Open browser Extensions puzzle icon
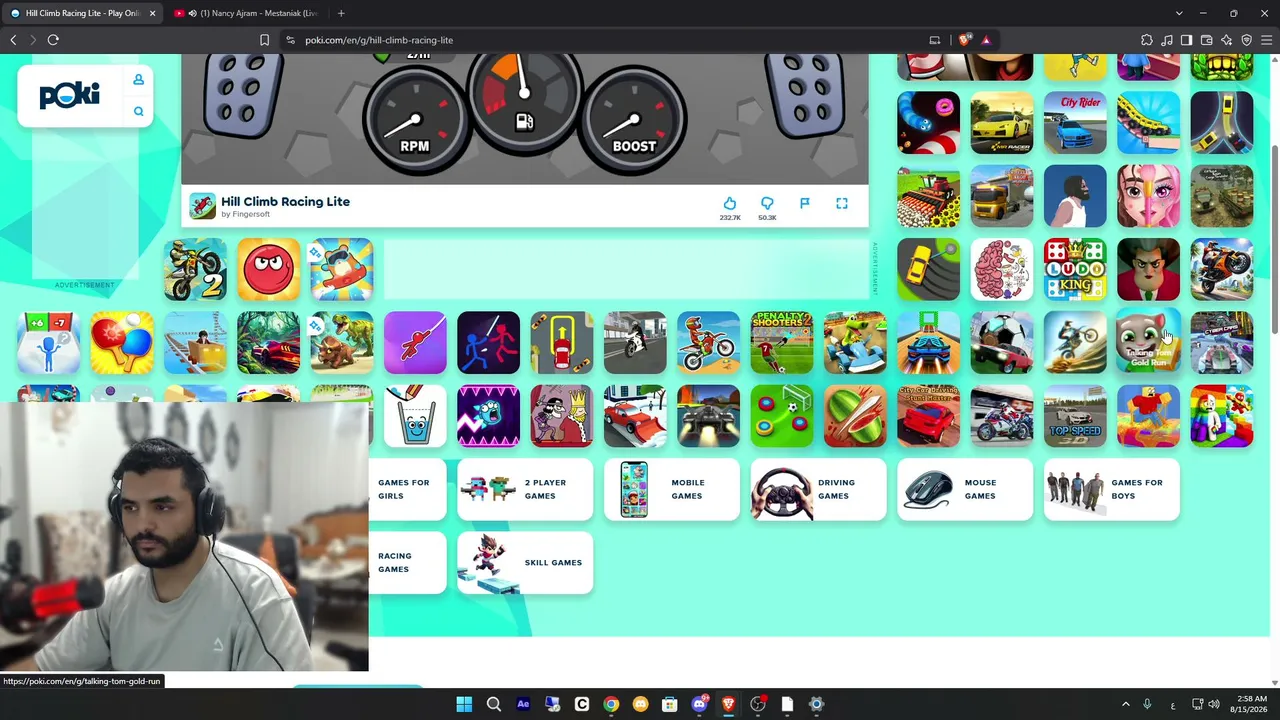Image resolution: width=1280 pixels, height=720 pixels. pos(1147,40)
